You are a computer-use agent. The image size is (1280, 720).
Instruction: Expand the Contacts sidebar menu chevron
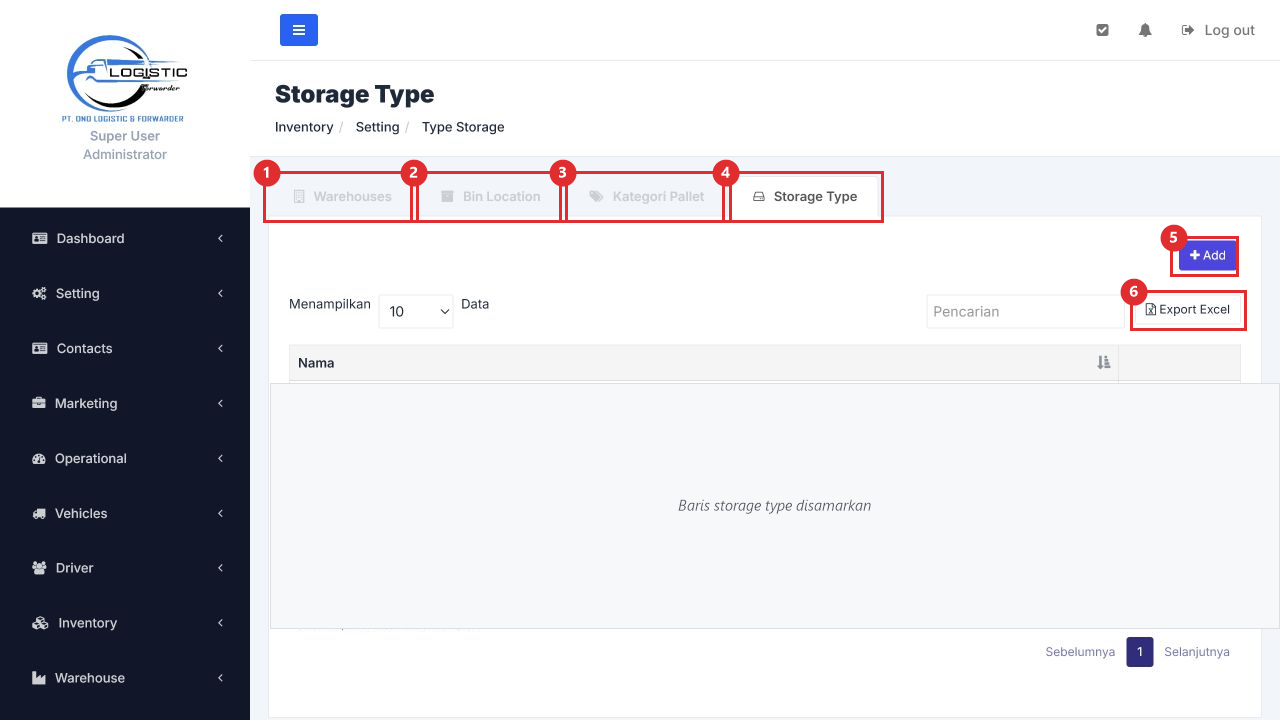pyautogui.click(x=220, y=348)
